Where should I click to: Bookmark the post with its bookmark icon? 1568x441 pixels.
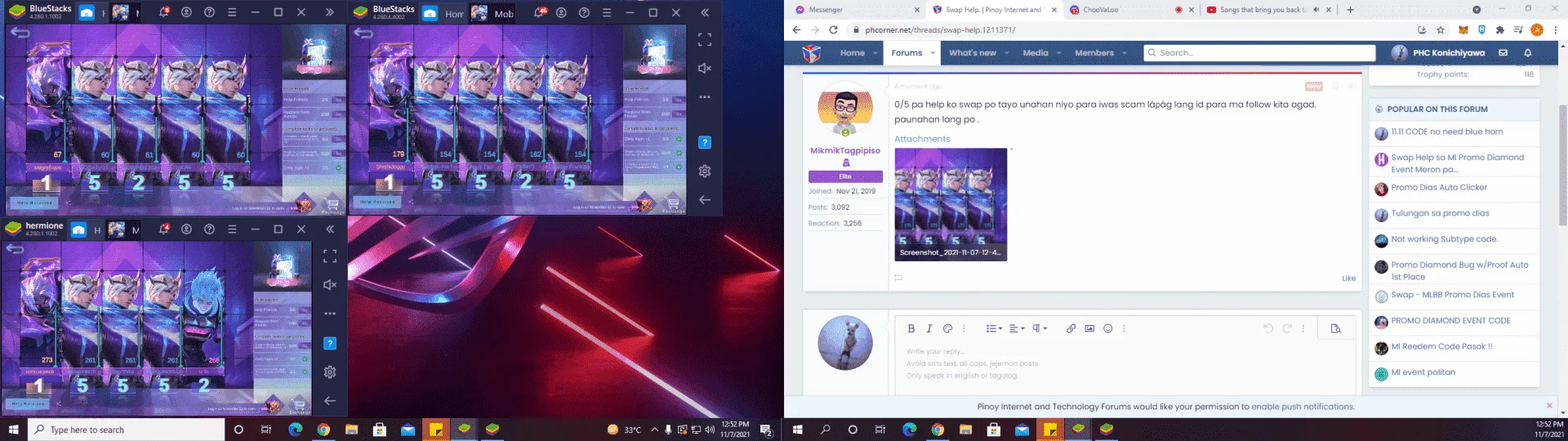pos(1335,86)
